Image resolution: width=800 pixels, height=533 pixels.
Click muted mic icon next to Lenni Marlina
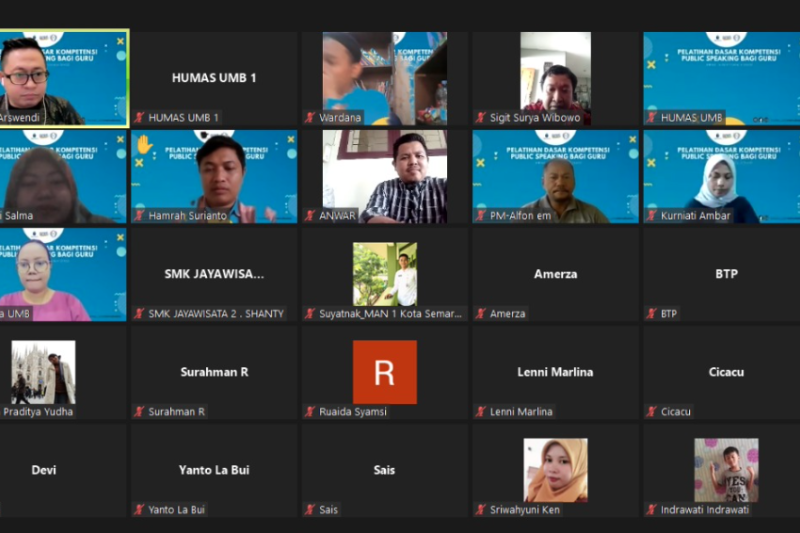click(481, 412)
